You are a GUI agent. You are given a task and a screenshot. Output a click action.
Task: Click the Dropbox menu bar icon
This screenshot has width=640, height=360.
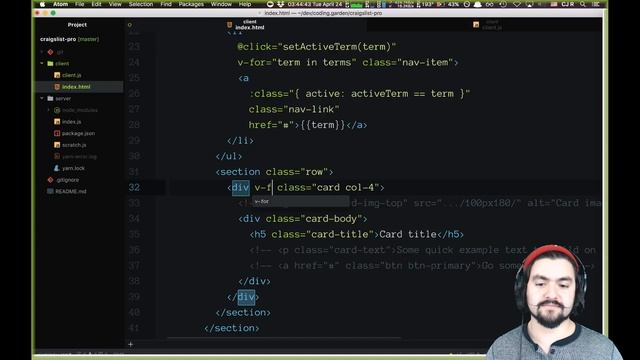coord(280,4)
